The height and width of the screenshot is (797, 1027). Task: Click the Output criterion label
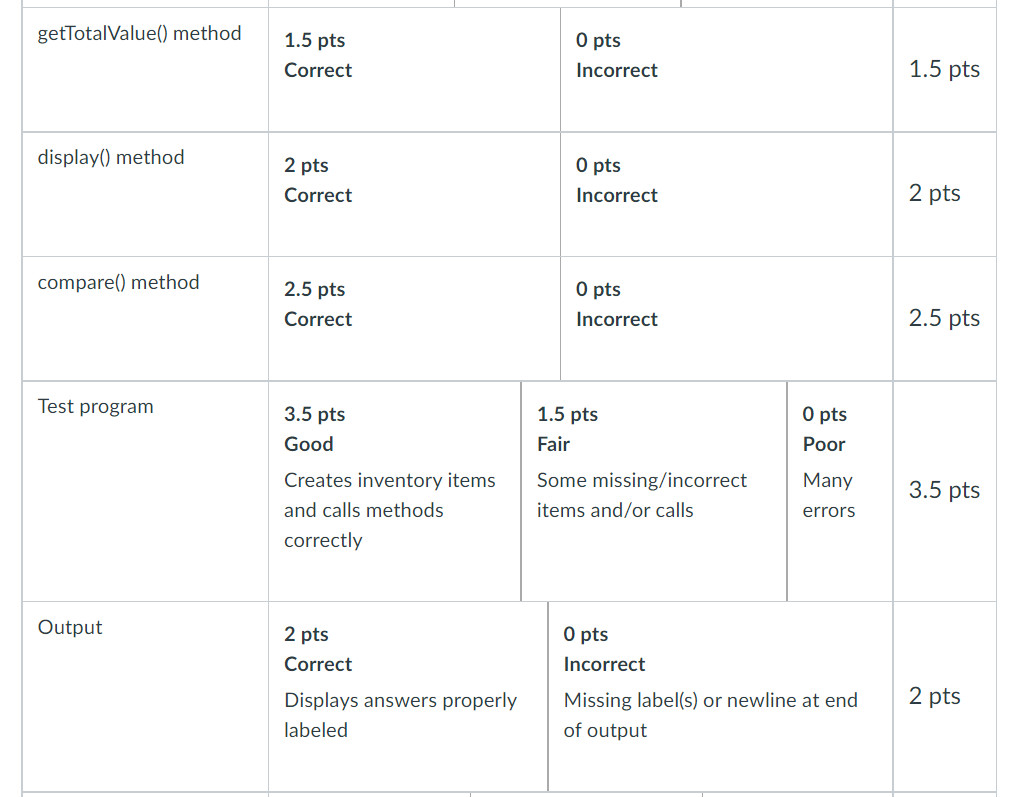click(70, 627)
